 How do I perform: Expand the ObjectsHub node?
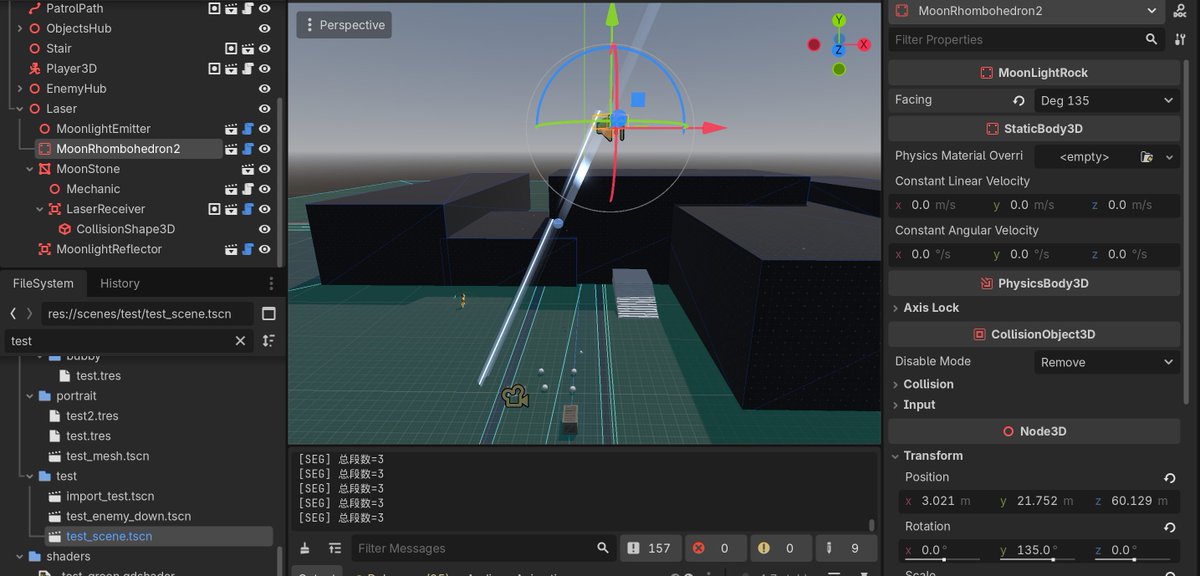(20, 28)
